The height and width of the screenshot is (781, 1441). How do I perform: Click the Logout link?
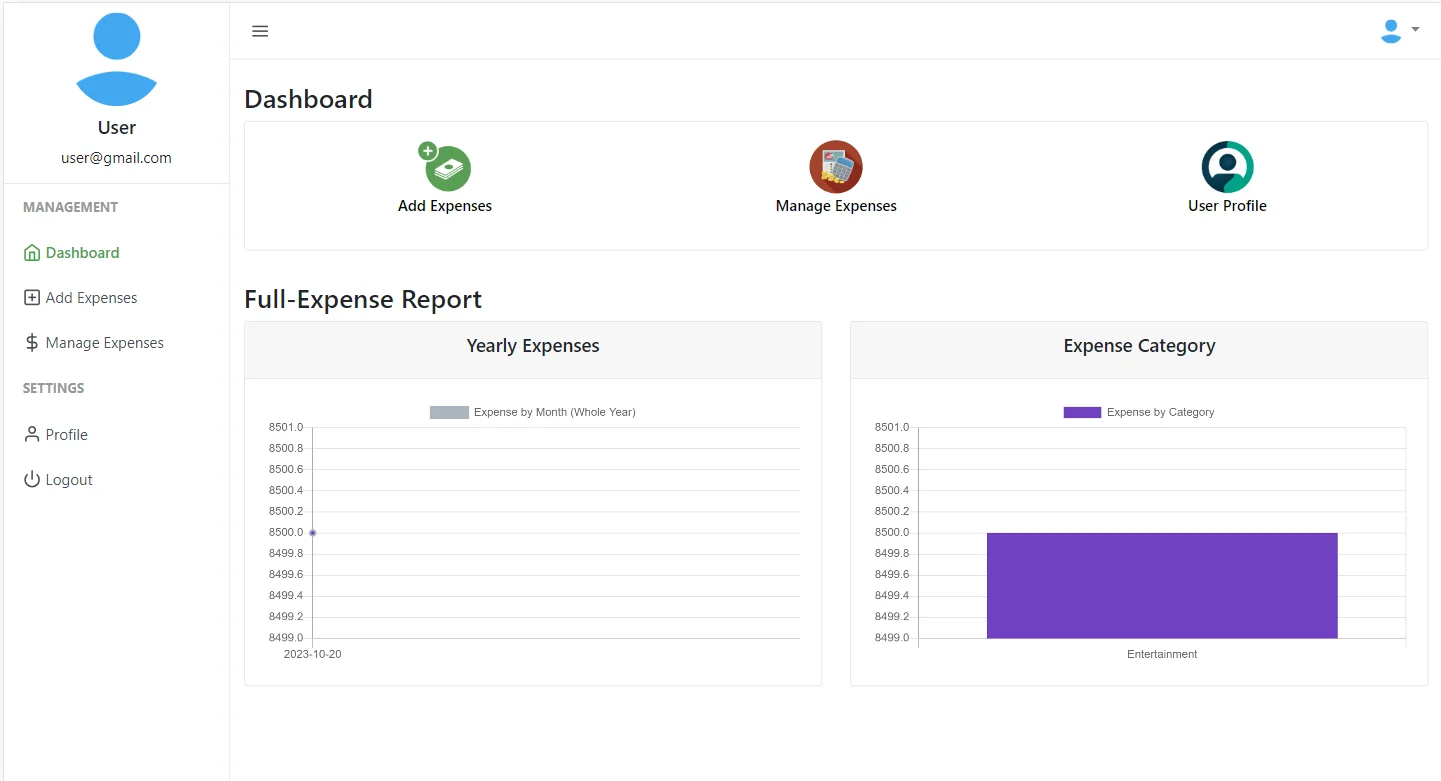click(67, 479)
